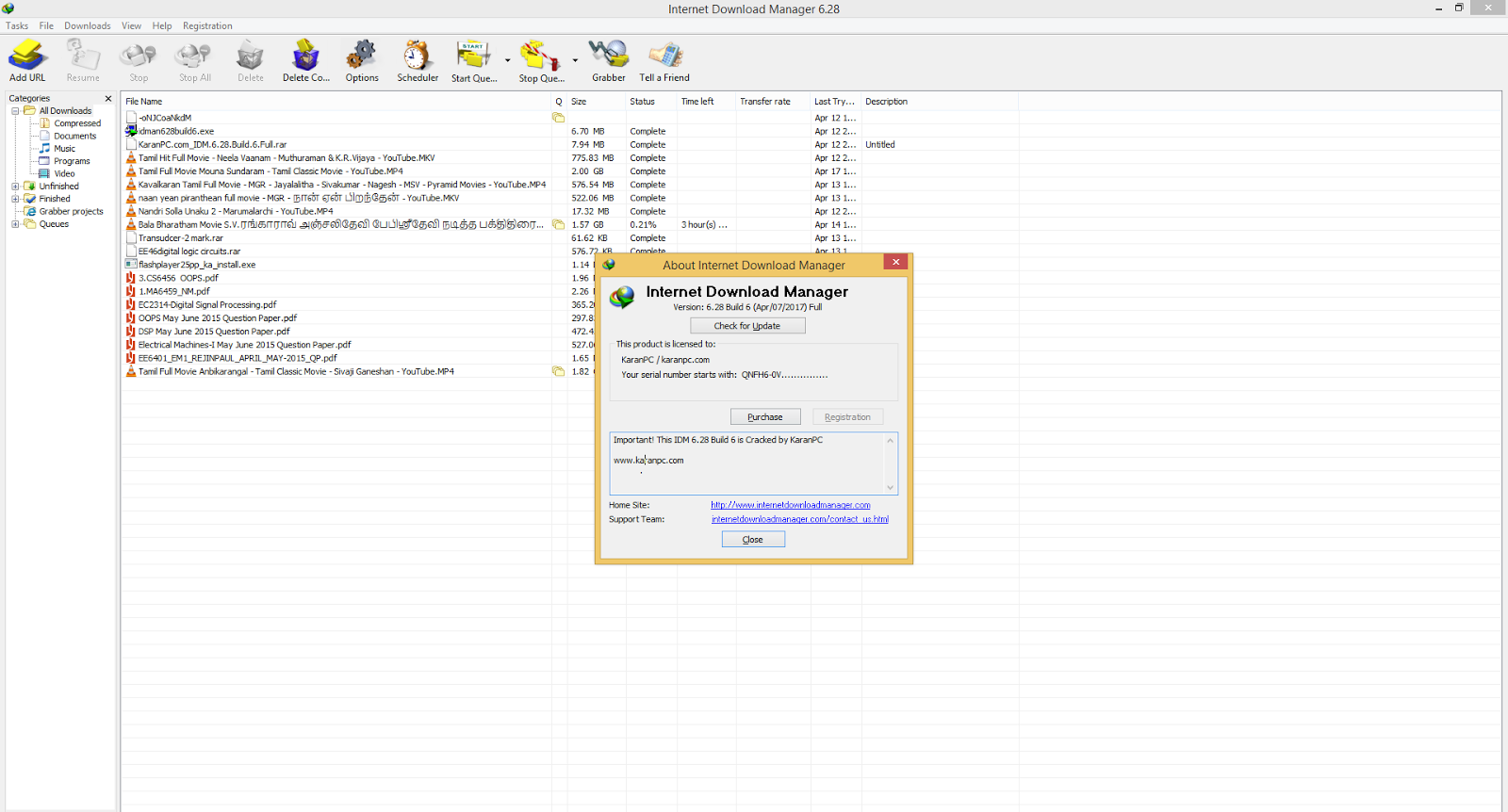1508x812 pixels.
Task: Open the File menu
Action: click(46, 25)
